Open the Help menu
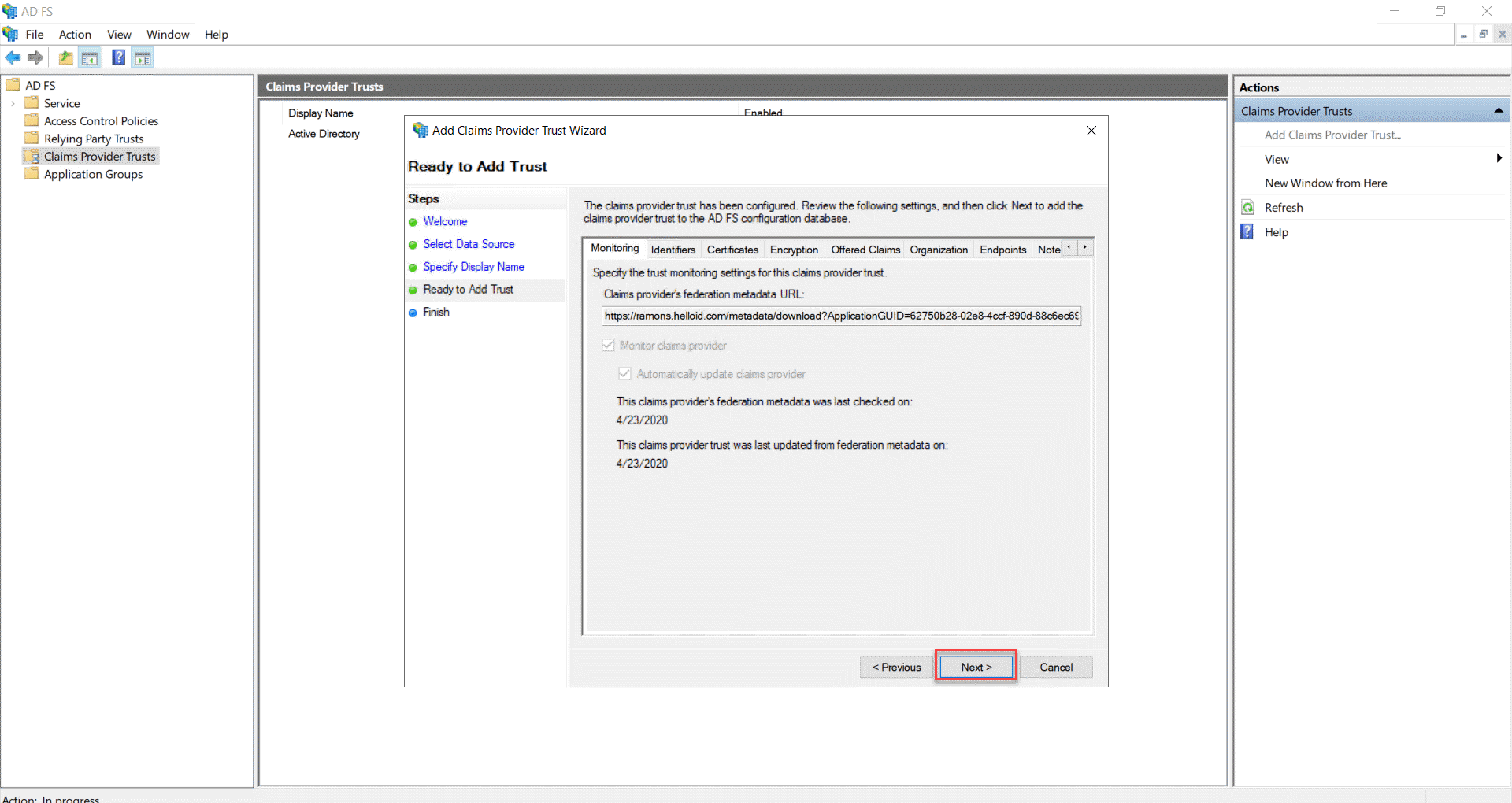The height and width of the screenshot is (803, 1512). coord(216,34)
